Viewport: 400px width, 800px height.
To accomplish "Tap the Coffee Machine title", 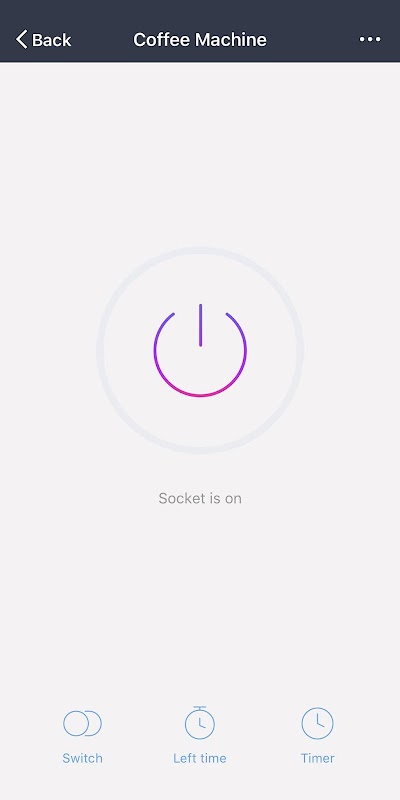I will click(200, 39).
